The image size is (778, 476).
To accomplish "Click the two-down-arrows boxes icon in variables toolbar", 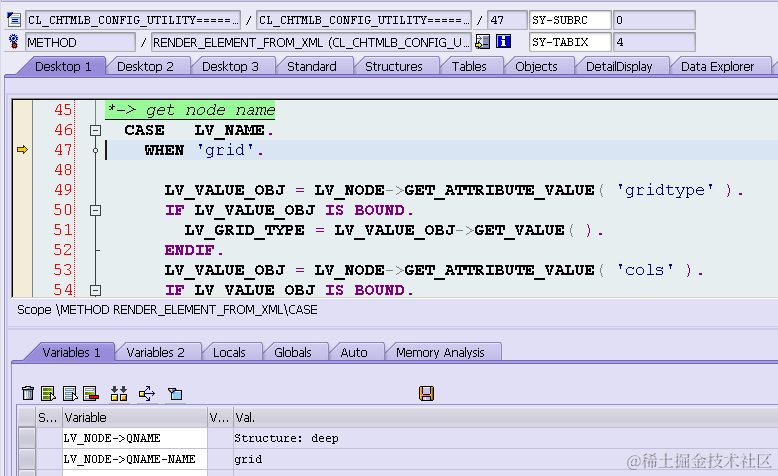I will (119, 394).
